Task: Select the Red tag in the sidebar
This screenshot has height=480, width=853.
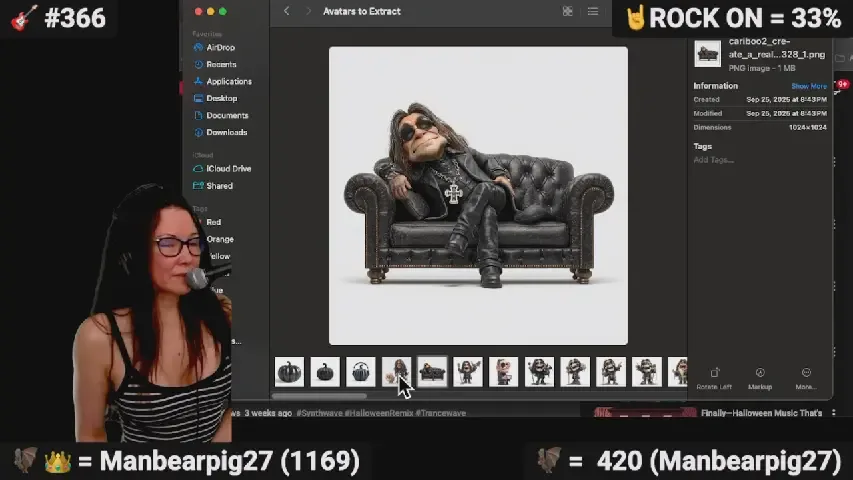Action: click(x=213, y=222)
